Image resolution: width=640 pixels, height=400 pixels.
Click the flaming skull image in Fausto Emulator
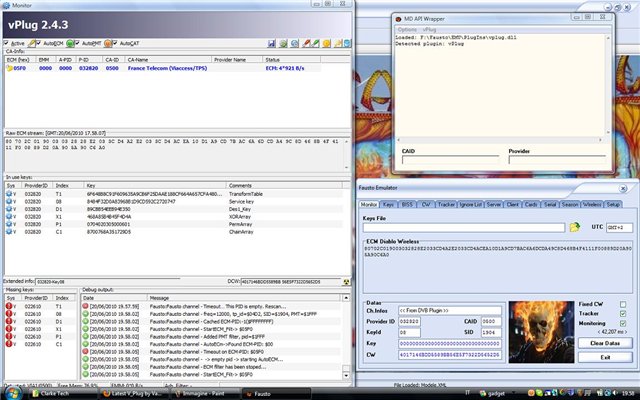pyautogui.click(x=541, y=332)
